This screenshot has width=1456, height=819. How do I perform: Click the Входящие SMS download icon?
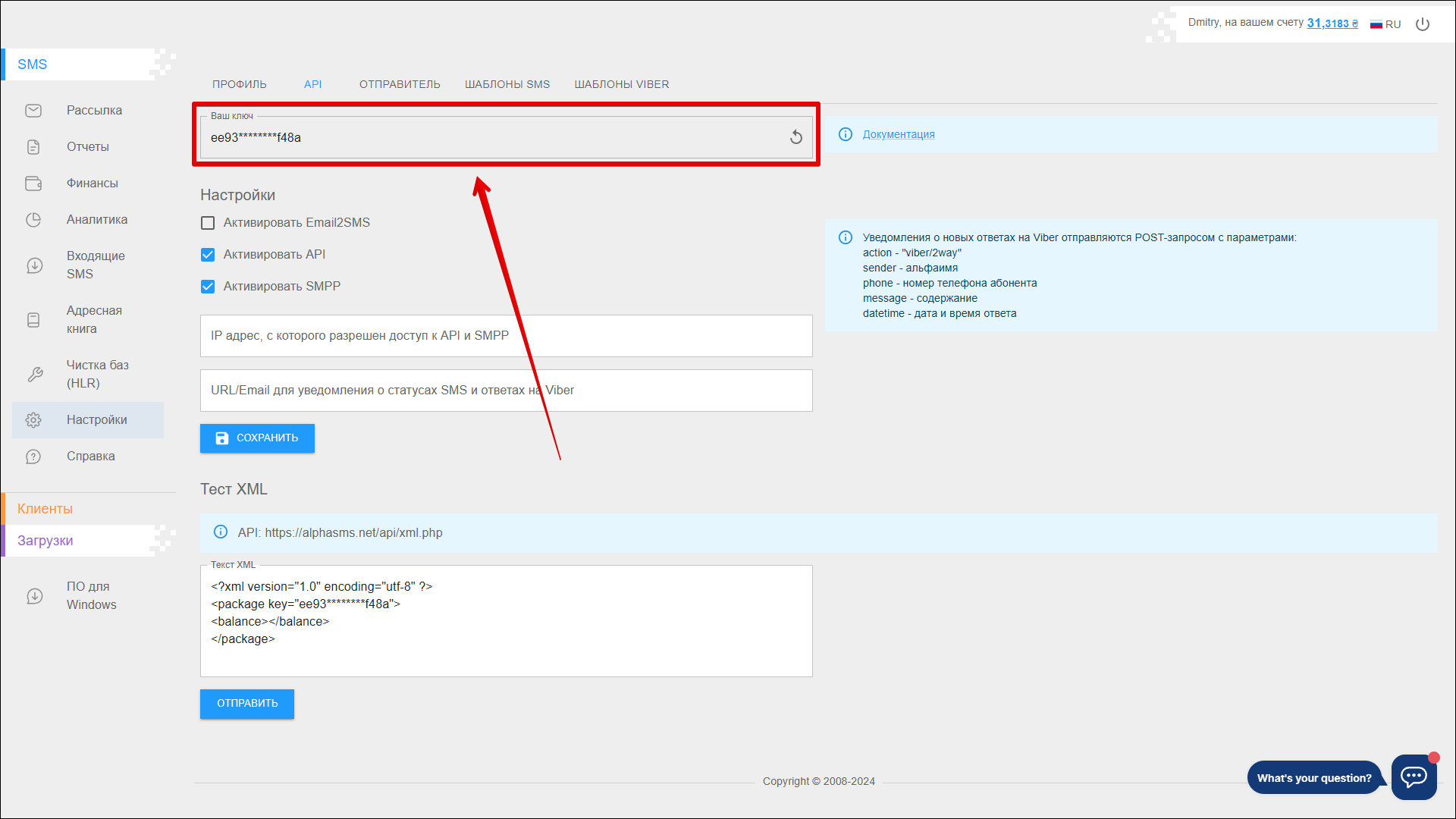[34, 265]
